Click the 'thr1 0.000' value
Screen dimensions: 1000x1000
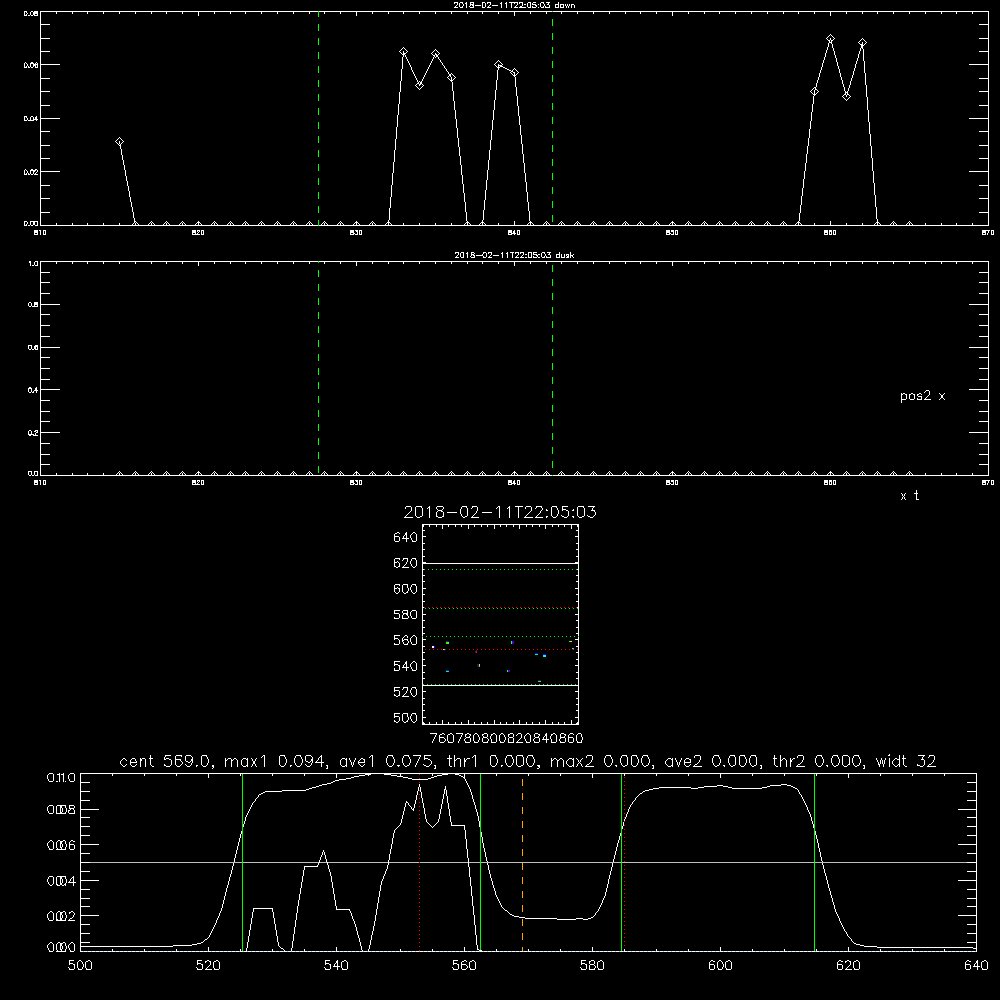coord(490,761)
